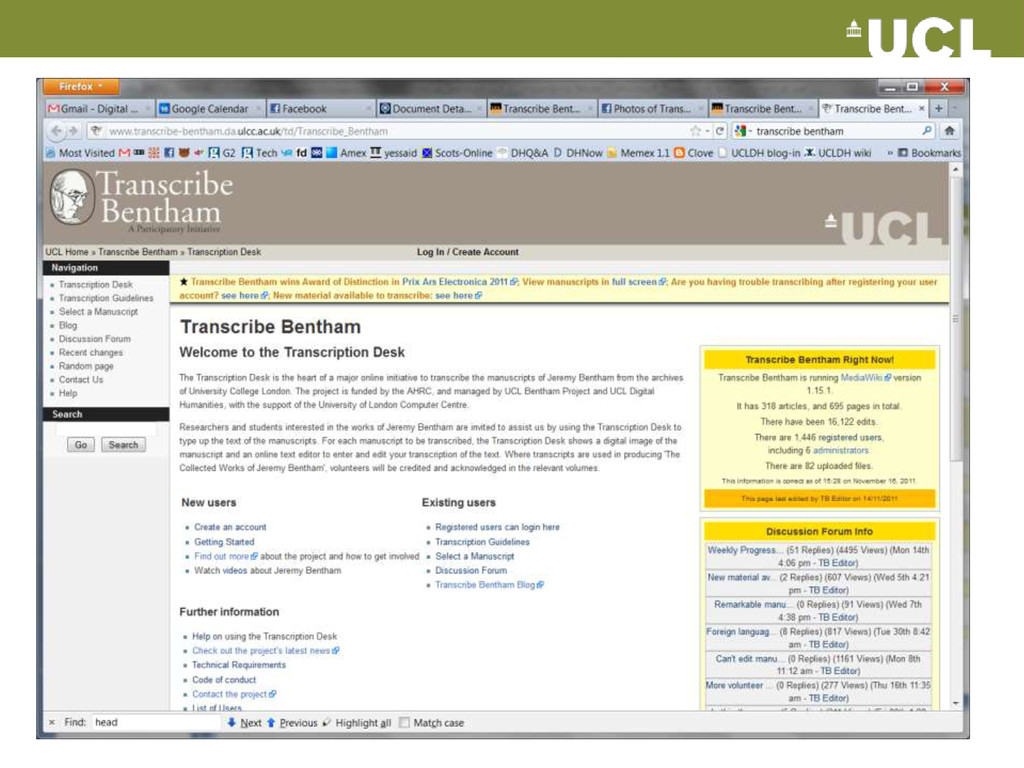The width and height of the screenshot is (1024, 768).
Task: Reload the page with the refresh icon
Action: [720, 131]
